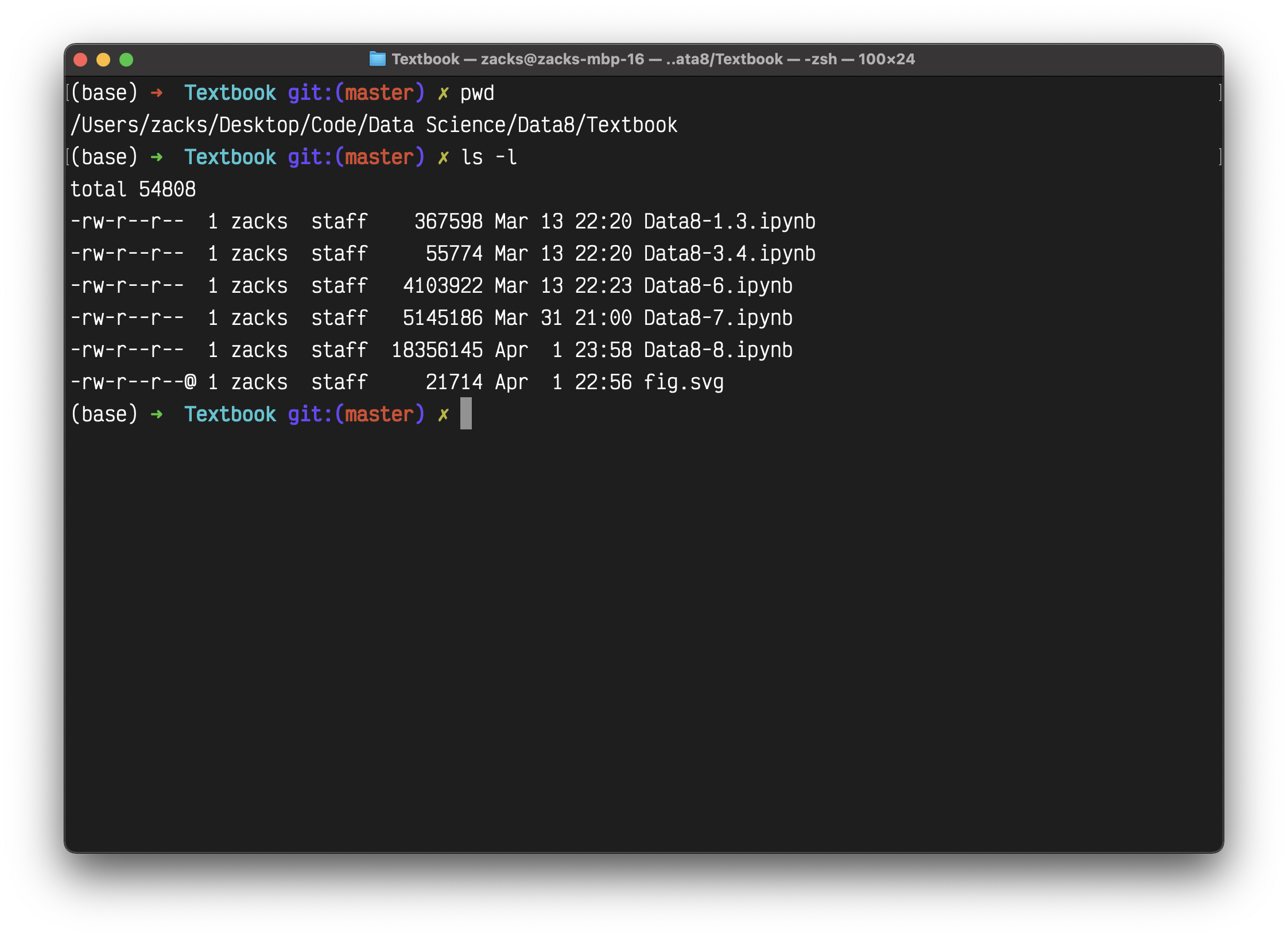1288x938 pixels.
Task: Click the yellow ✗ mark beside the cursor
Action: click(443, 414)
